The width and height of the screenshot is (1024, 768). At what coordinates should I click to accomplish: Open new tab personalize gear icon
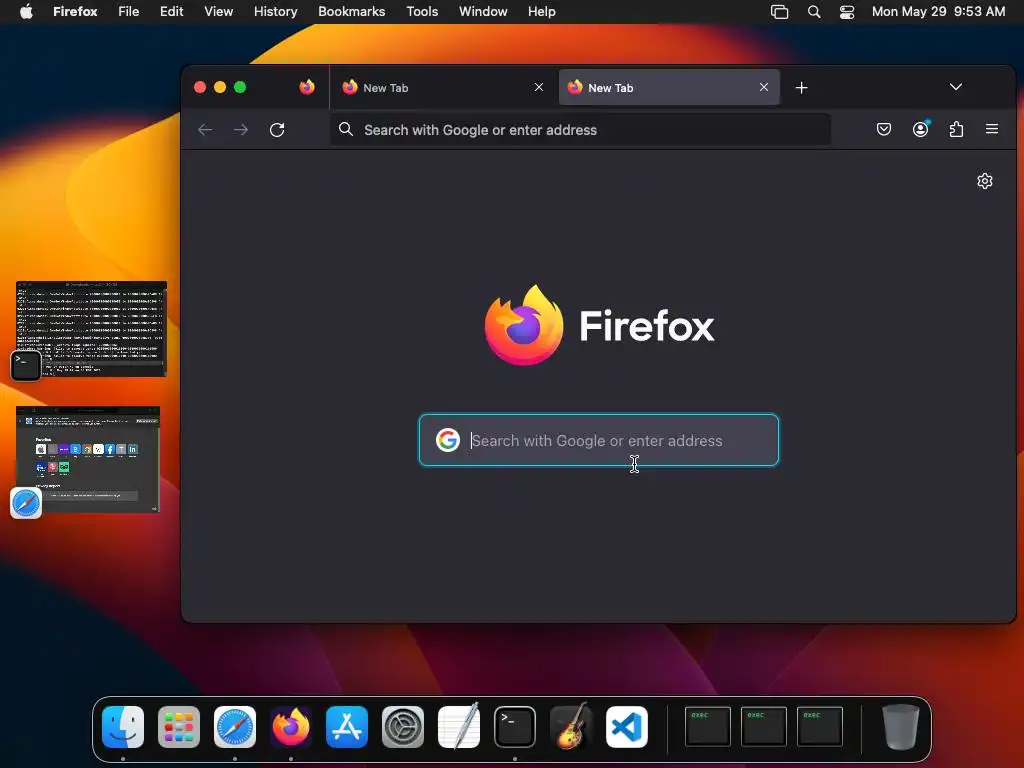(x=985, y=181)
